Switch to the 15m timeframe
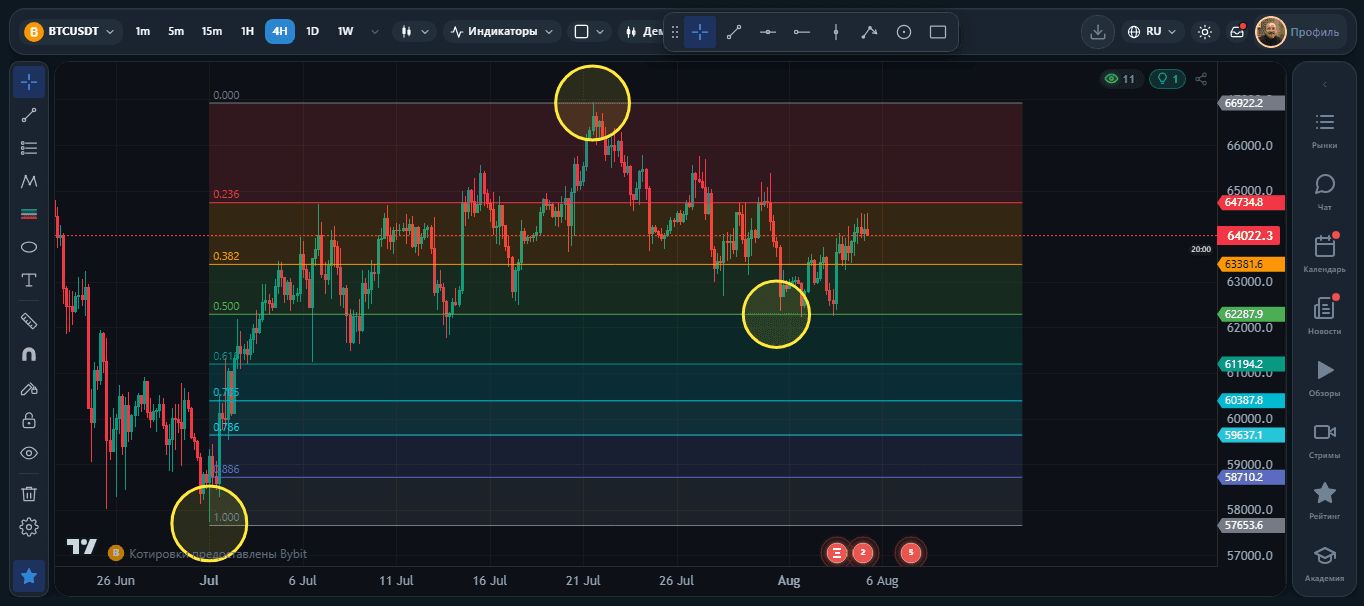 pyautogui.click(x=212, y=32)
